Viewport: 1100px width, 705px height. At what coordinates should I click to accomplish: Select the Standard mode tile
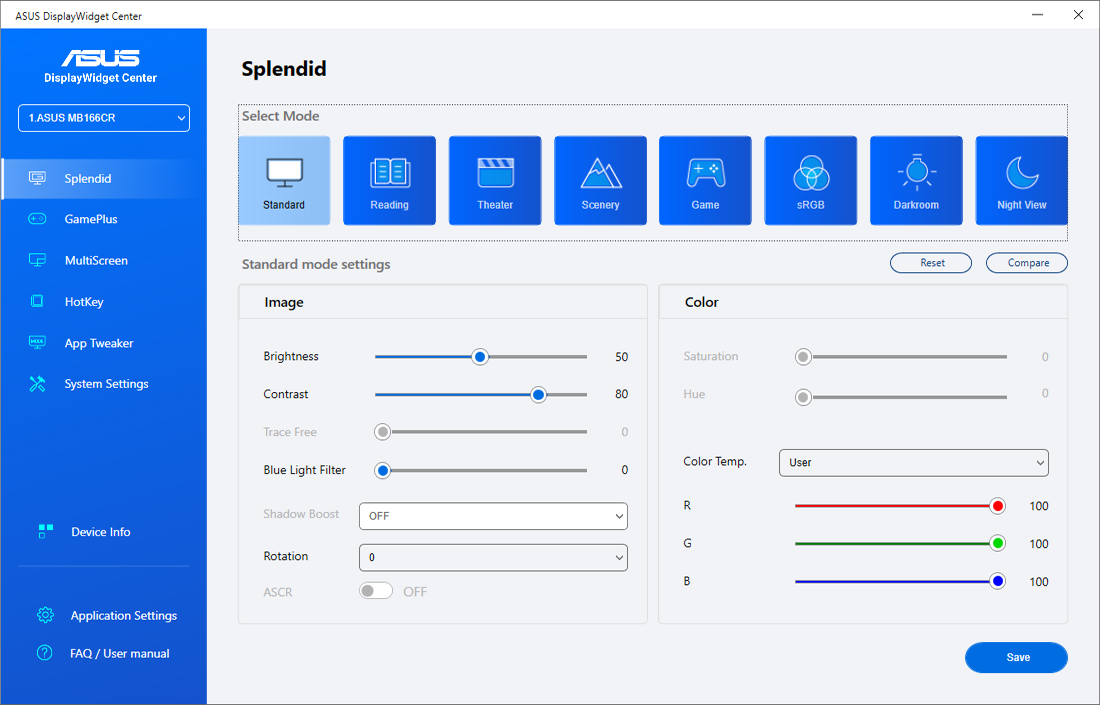click(284, 180)
